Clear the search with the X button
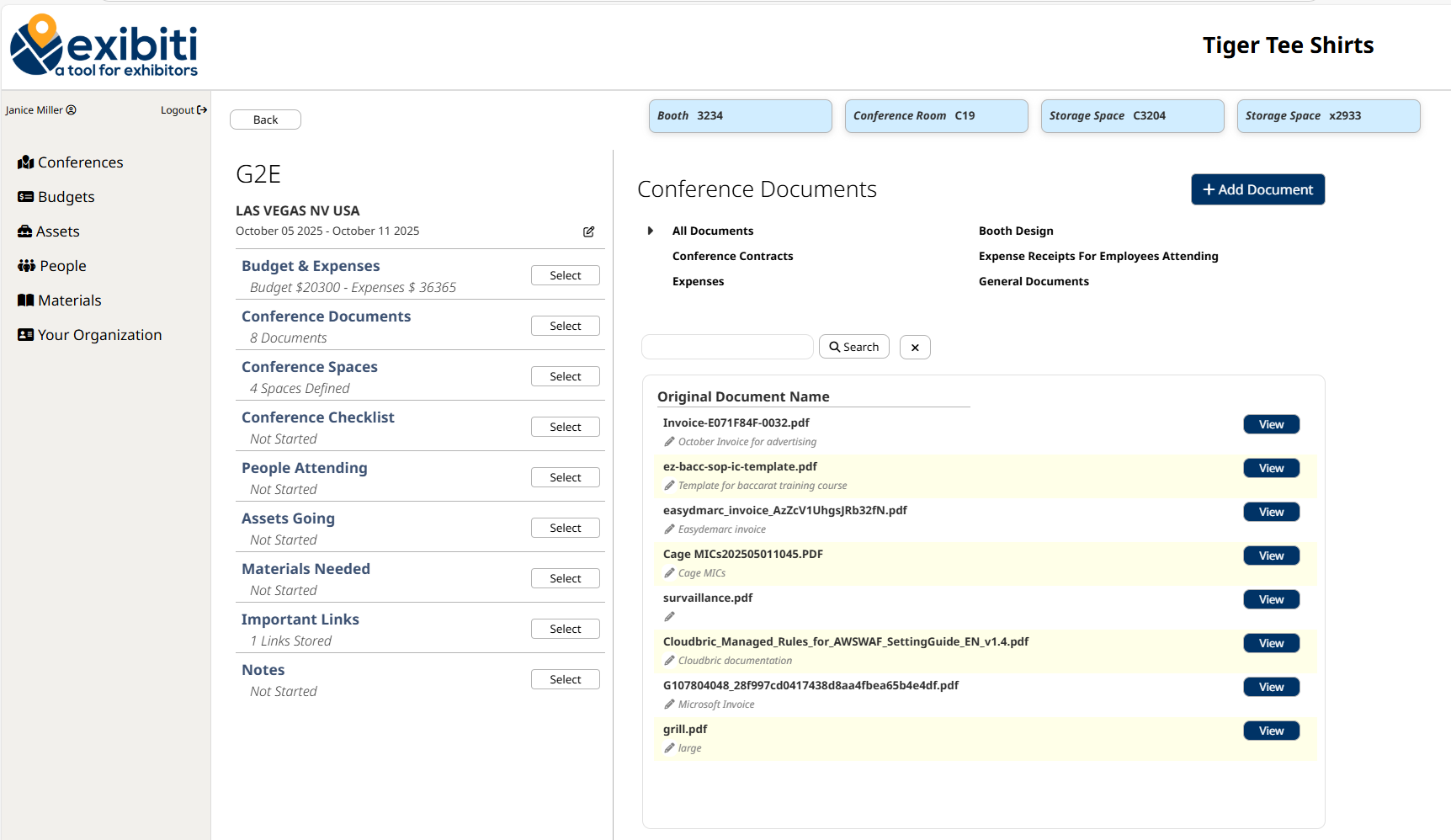The image size is (1451, 840). tap(915, 346)
